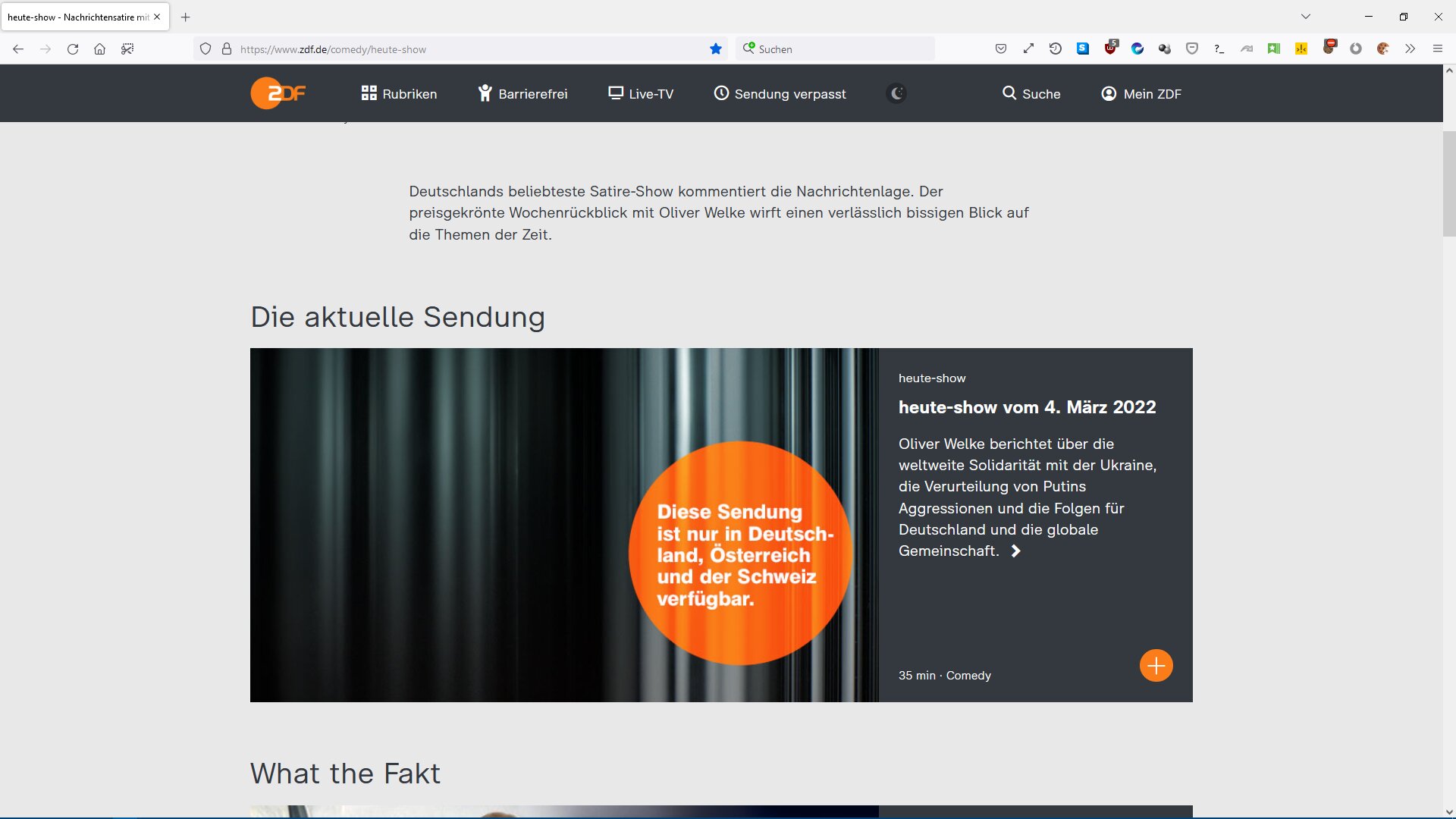Screen dimensions: 1456x819
Task: Open Barrierefrei accessibility options
Action: point(522,93)
